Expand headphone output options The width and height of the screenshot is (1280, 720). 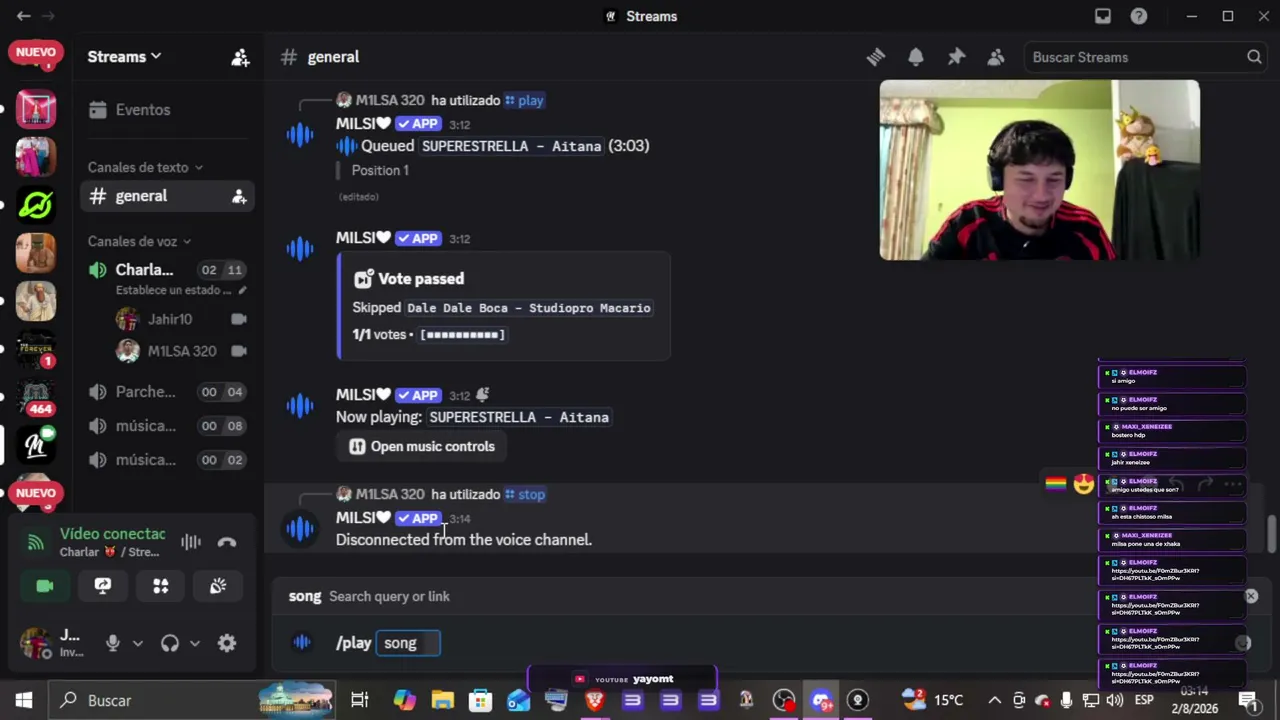pyautogui.click(x=195, y=643)
